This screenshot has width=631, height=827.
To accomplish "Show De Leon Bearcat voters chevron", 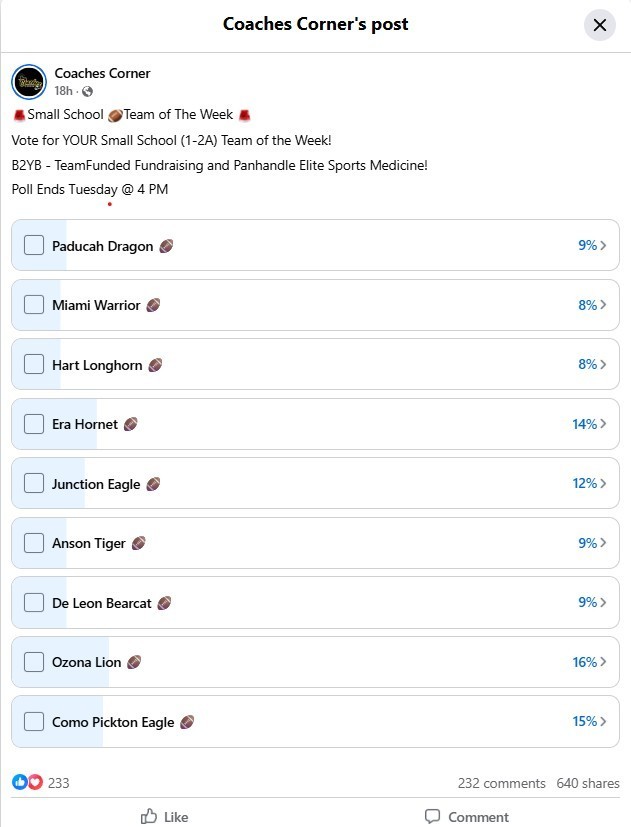I will (603, 603).
